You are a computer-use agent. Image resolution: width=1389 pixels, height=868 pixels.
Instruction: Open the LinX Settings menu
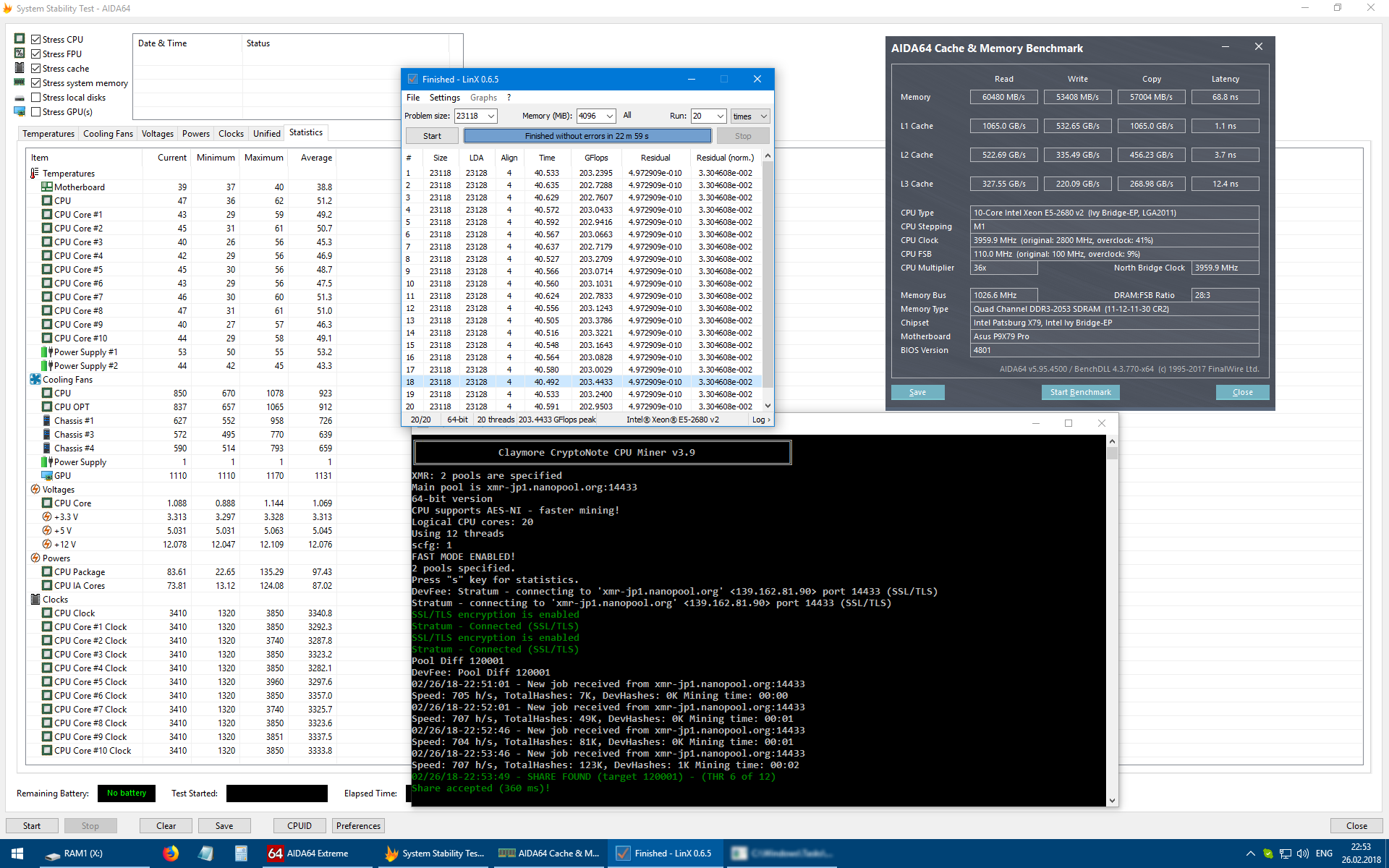point(444,98)
